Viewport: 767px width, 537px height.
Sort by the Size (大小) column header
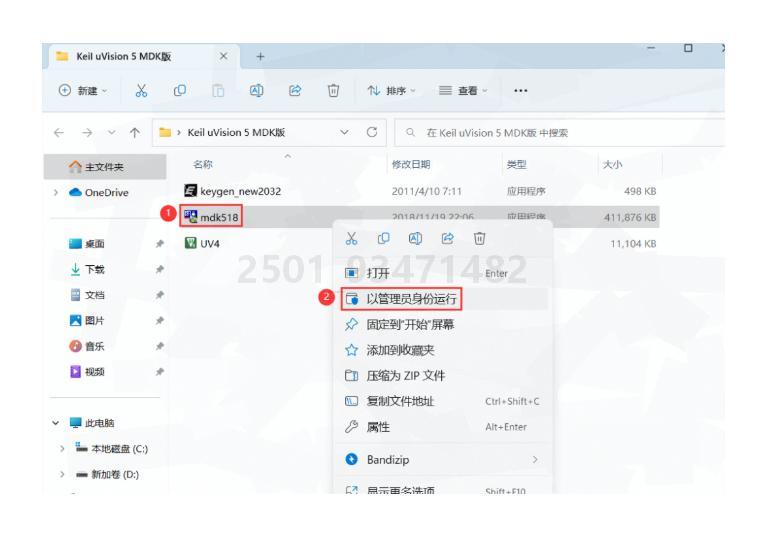click(612, 164)
